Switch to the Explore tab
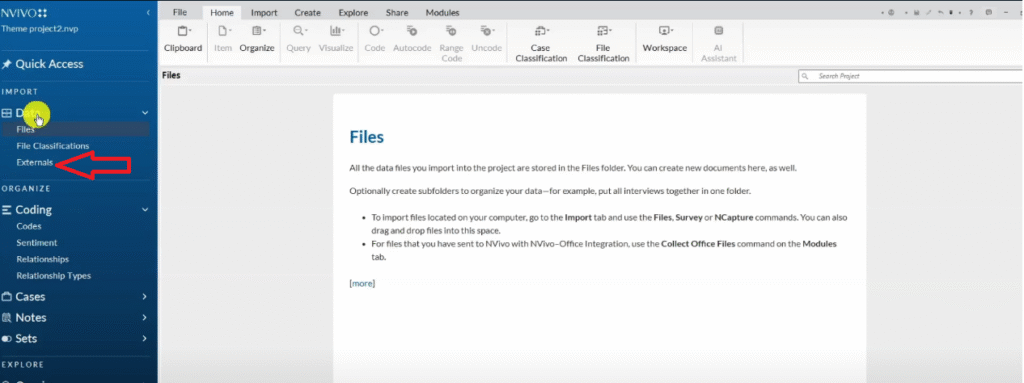This screenshot has height=383, width=1024. click(353, 12)
